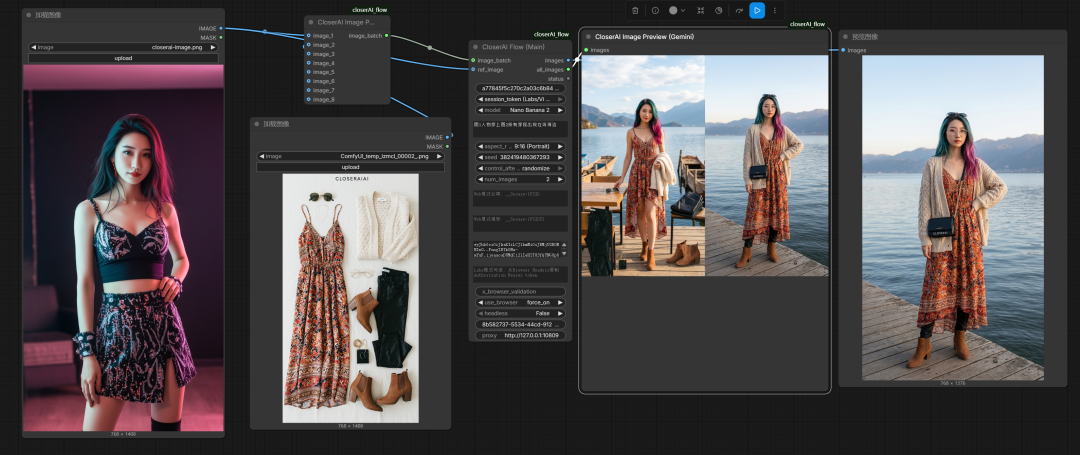The width and height of the screenshot is (1080, 455).
Task: Click the CloserAI Flow (Main) collapse dot
Action: pyautogui.click(x=477, y=47)
